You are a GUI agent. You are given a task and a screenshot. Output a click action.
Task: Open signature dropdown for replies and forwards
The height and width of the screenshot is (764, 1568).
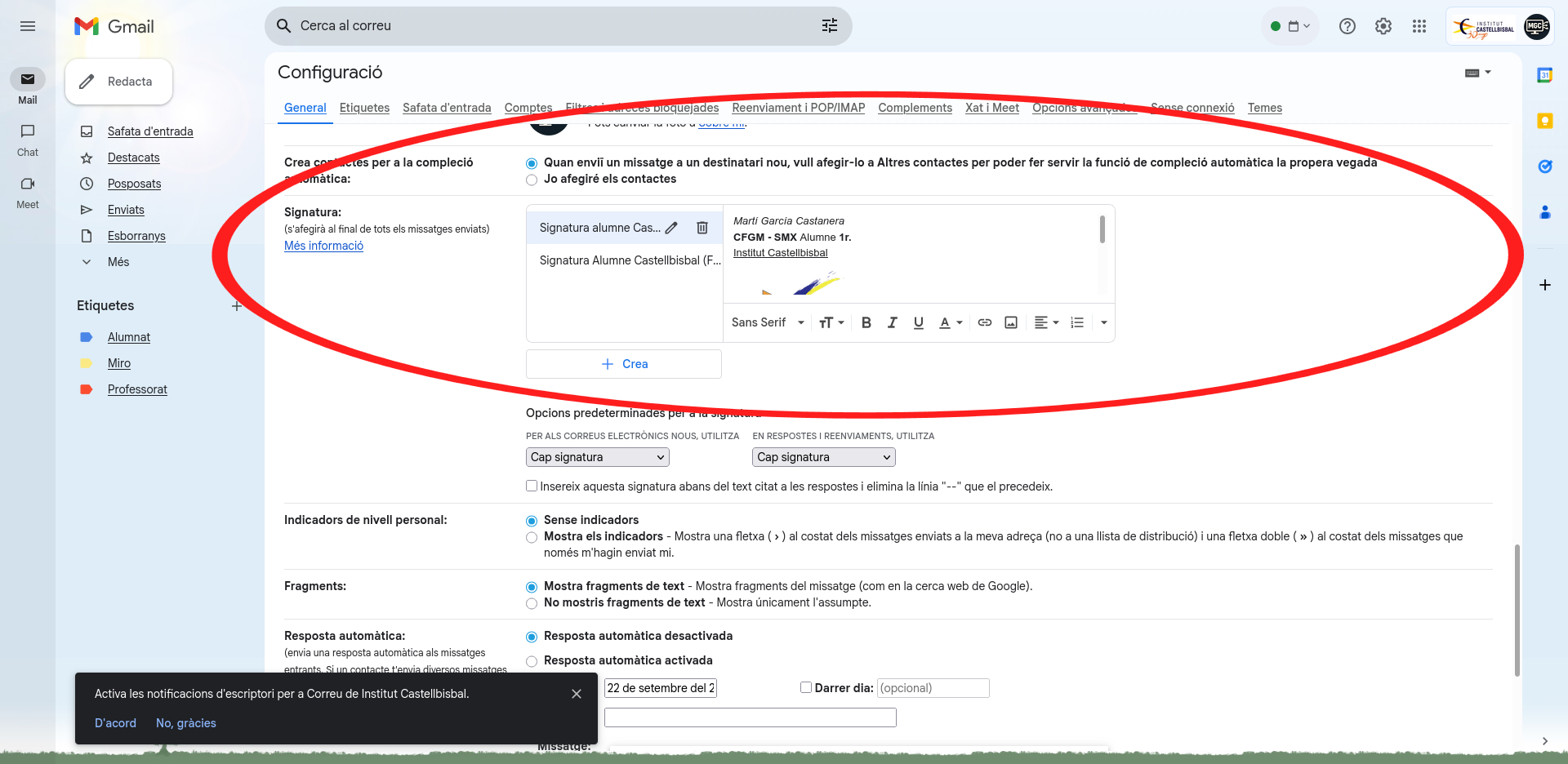823,457
